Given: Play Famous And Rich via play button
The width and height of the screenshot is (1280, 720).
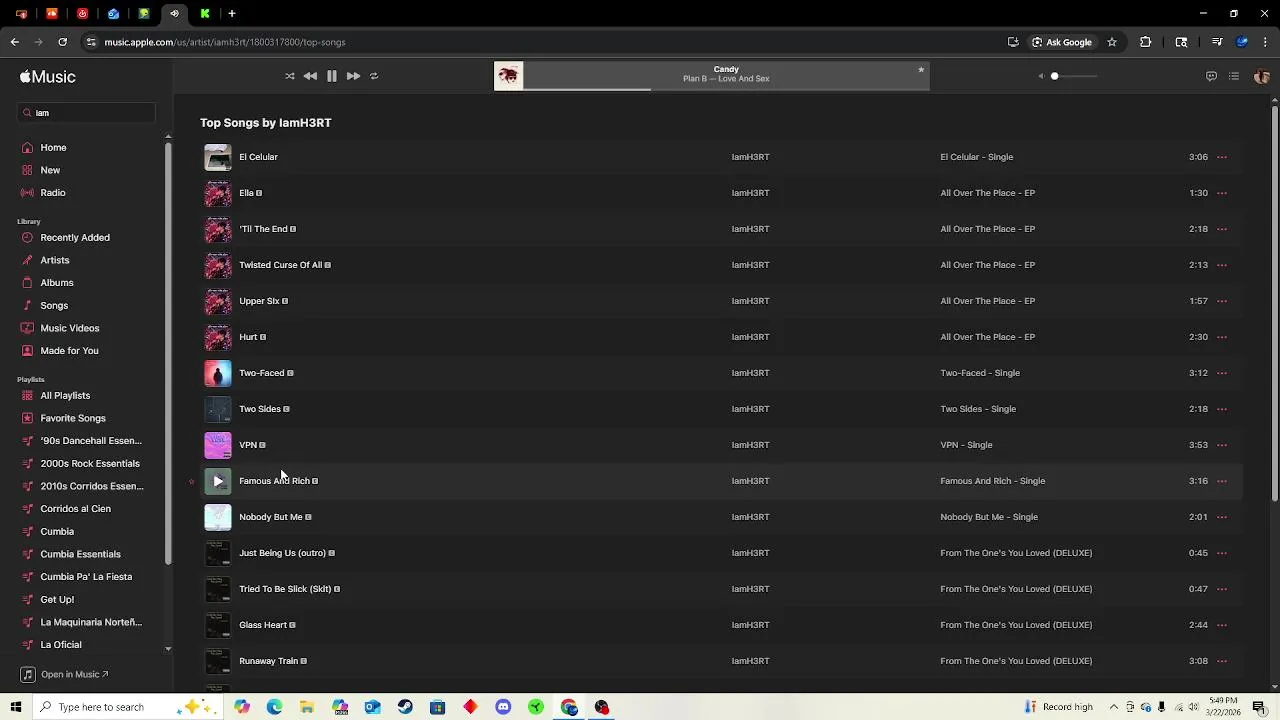Looking at the screenshot, I should click(218, 481).
